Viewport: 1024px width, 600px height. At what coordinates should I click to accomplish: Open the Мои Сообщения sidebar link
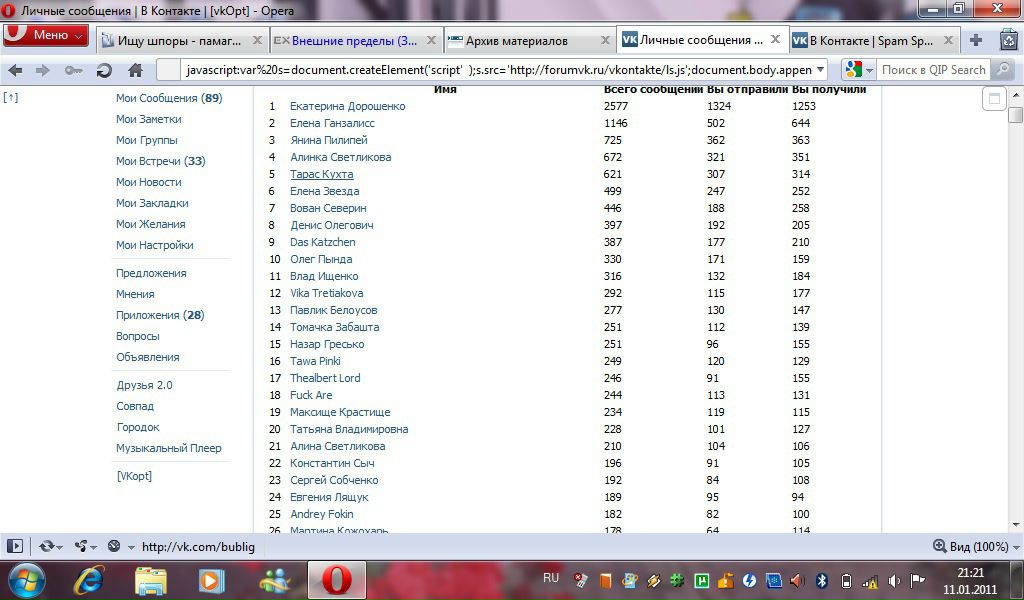click(x=157, y=98)
